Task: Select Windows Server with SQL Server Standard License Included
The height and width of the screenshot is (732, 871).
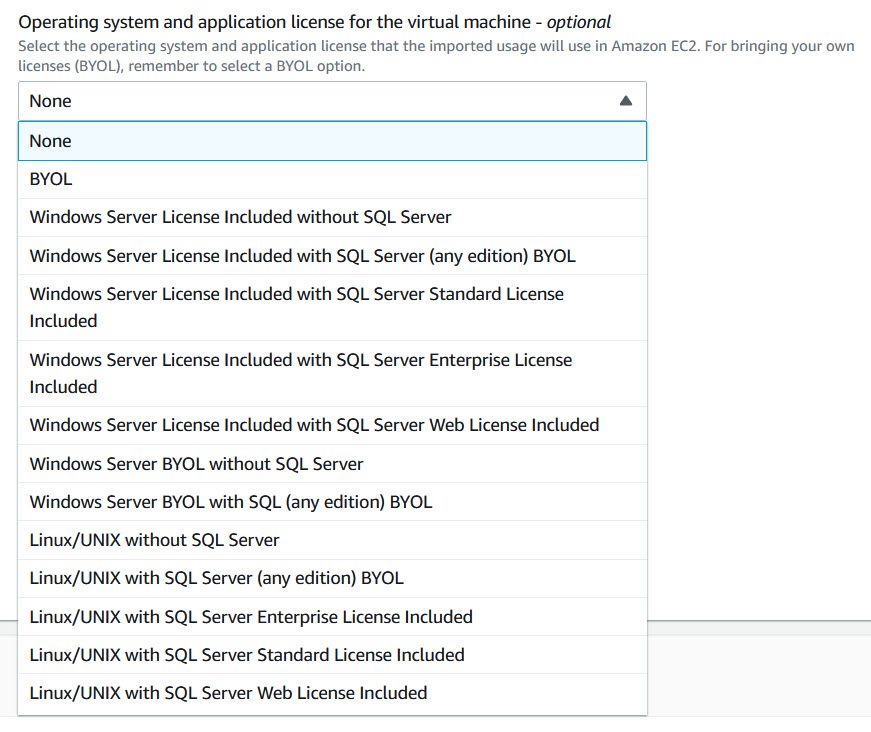Action: 332,308
